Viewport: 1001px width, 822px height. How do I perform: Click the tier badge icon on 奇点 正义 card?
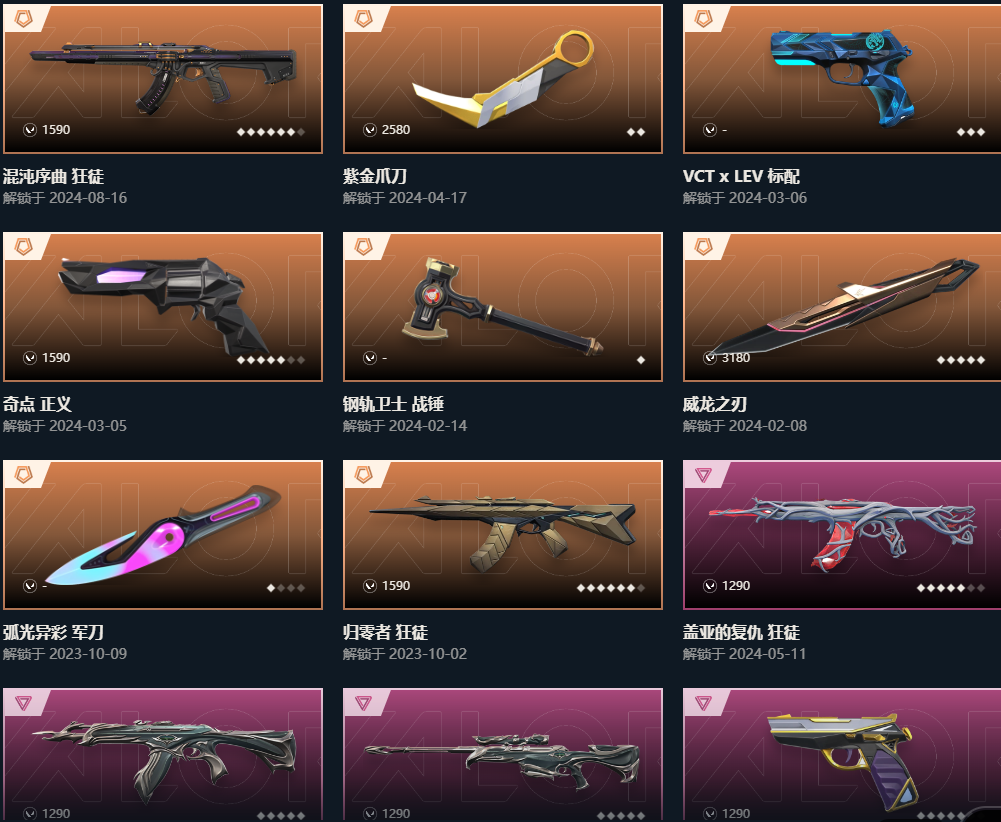[24, 246]
